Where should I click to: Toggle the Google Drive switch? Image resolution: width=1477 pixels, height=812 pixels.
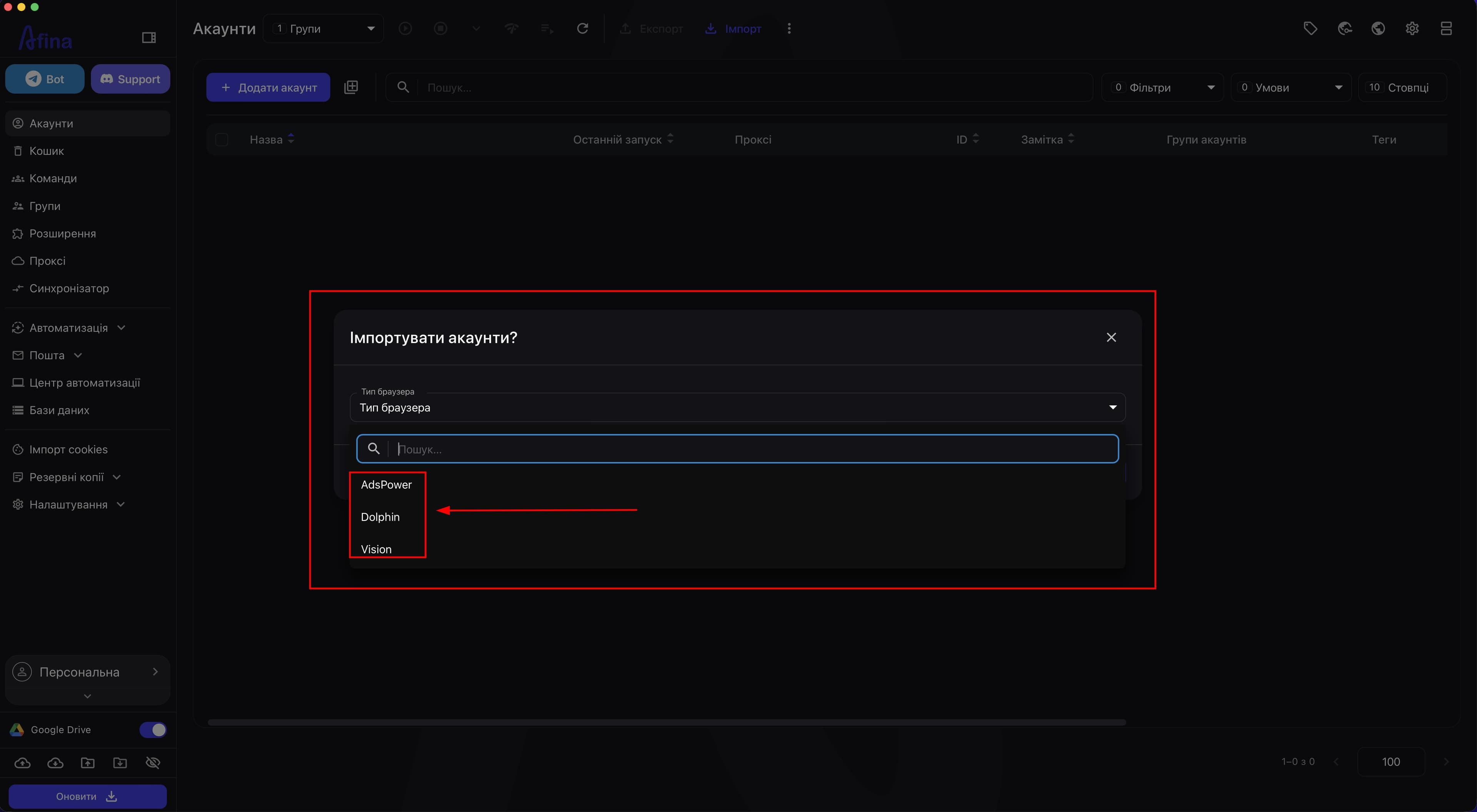coord(153,729)
